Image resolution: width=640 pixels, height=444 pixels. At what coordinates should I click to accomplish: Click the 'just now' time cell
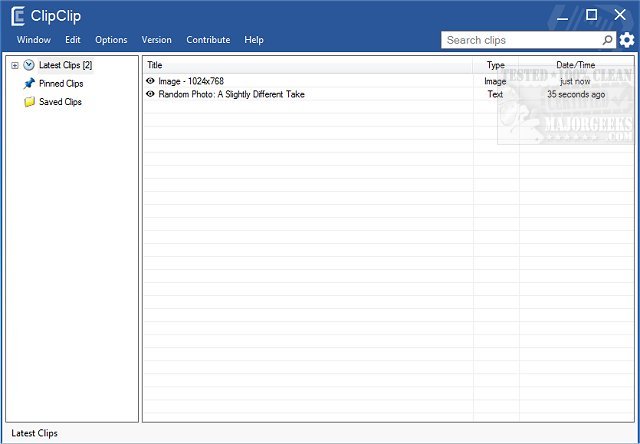click(x=575, y=81)
